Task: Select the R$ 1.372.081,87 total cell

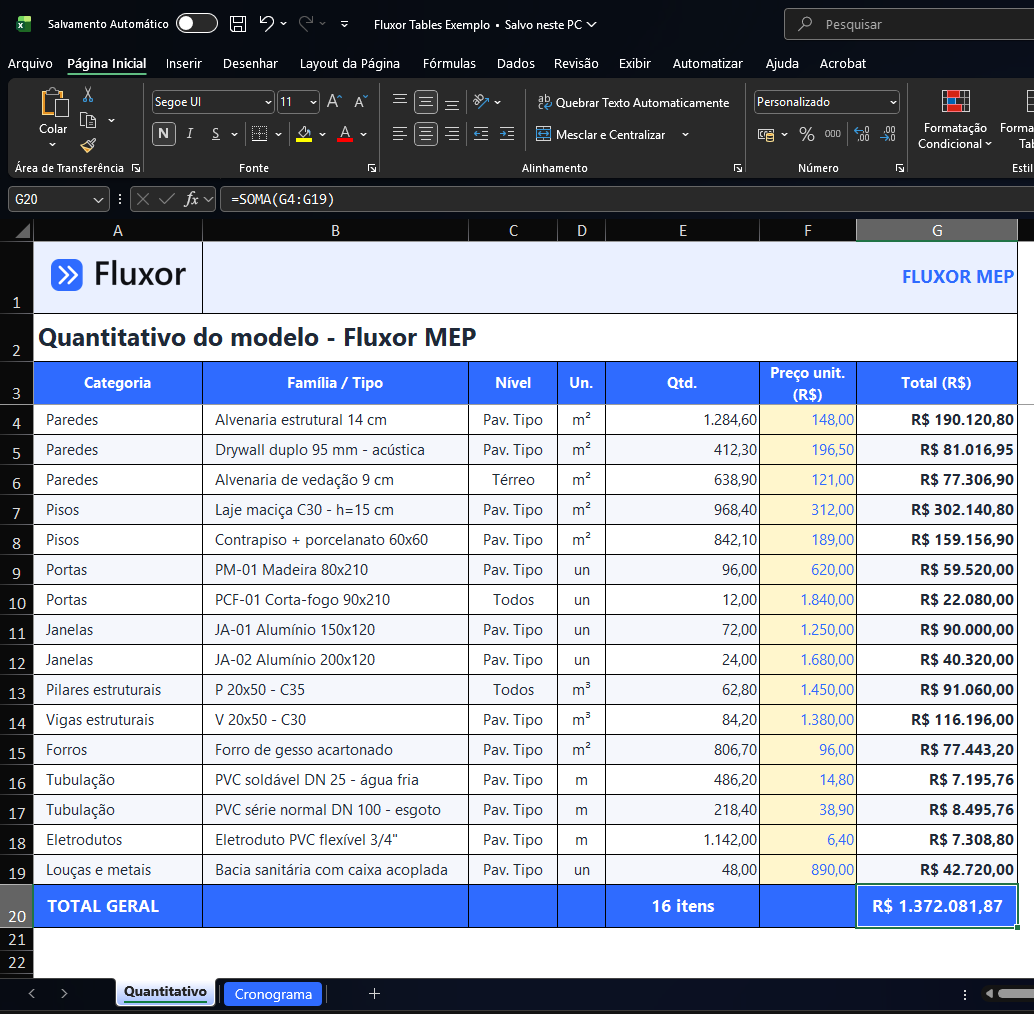Action: [x=936, y=906]
